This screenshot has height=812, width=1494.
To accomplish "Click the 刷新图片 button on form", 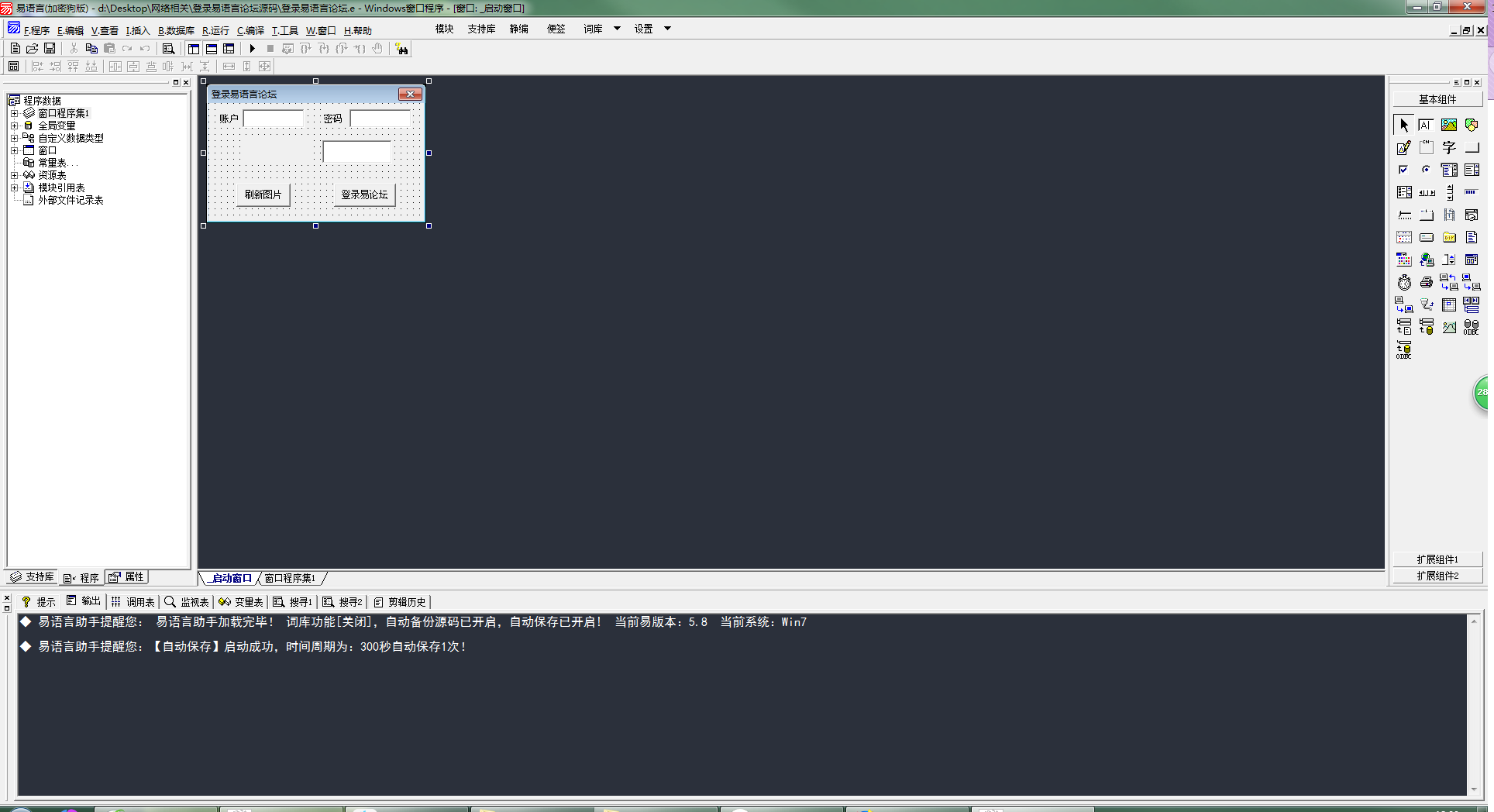I will 263,194.
